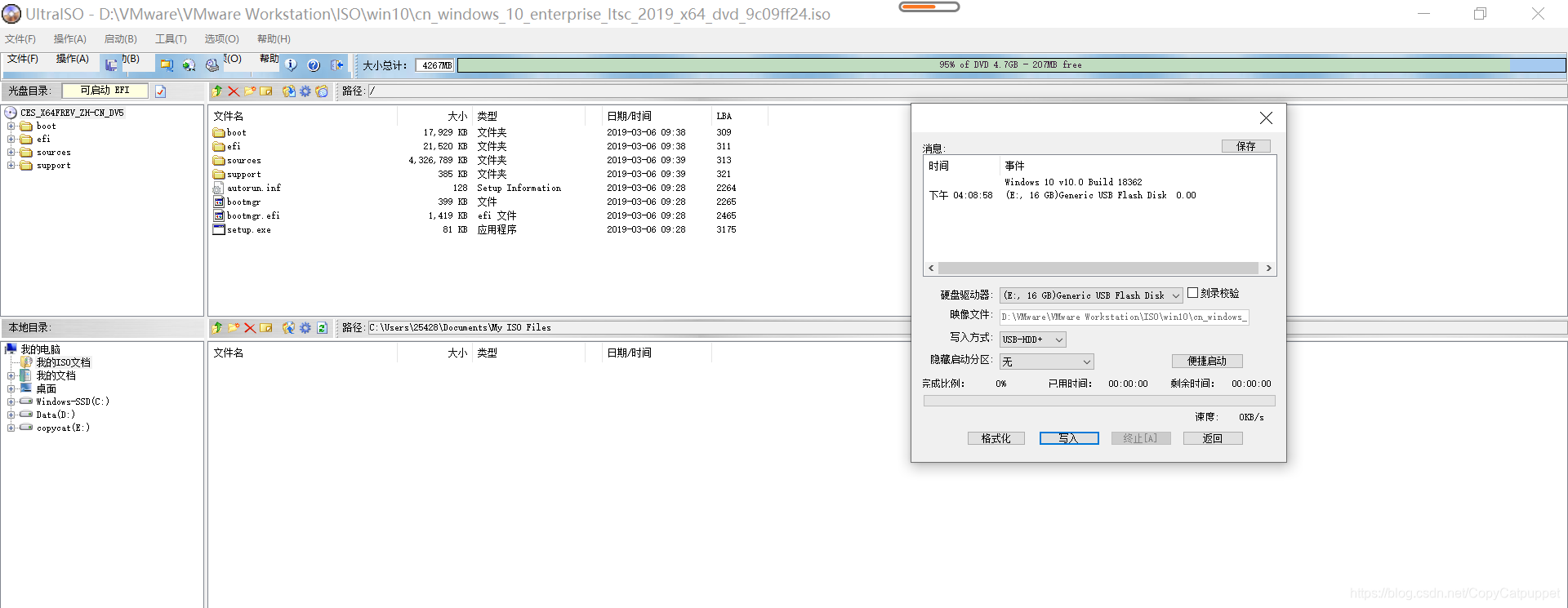Image resolution: width=1568 pixels, height=608 pixels.
Task: Click the blue question-mark help icon
Action: [x=314, y=64]
